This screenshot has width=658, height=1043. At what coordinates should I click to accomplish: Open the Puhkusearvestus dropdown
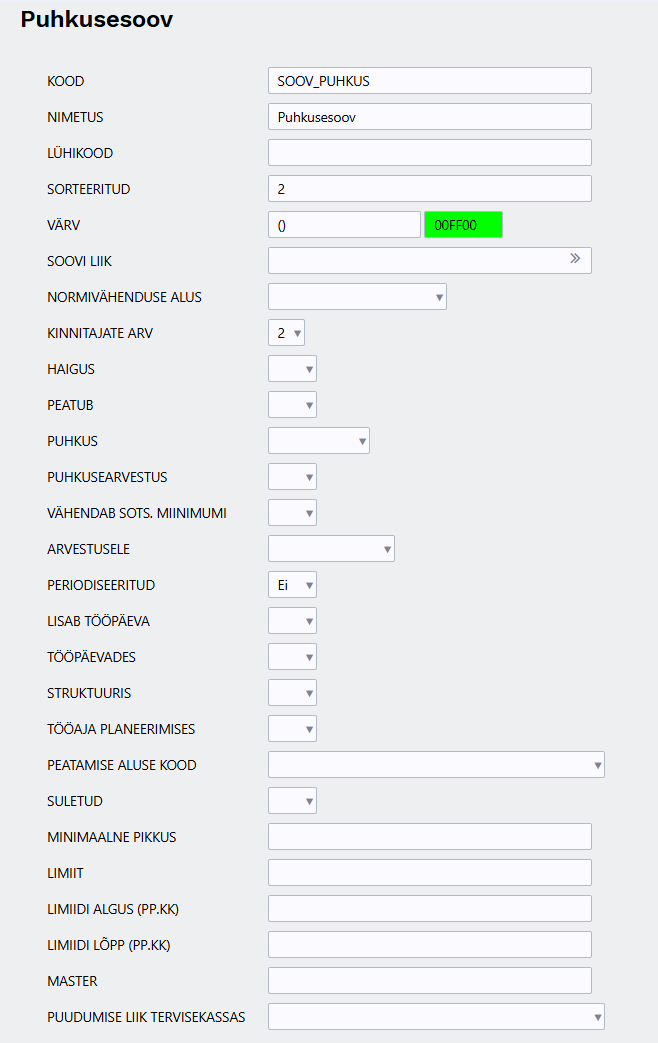click(292, 477)
